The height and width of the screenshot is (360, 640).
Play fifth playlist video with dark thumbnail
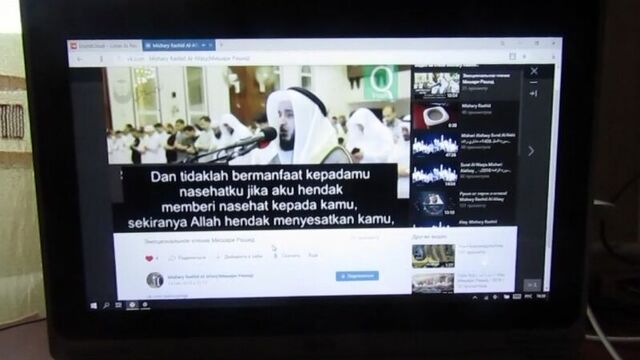(x=433, y=203)
